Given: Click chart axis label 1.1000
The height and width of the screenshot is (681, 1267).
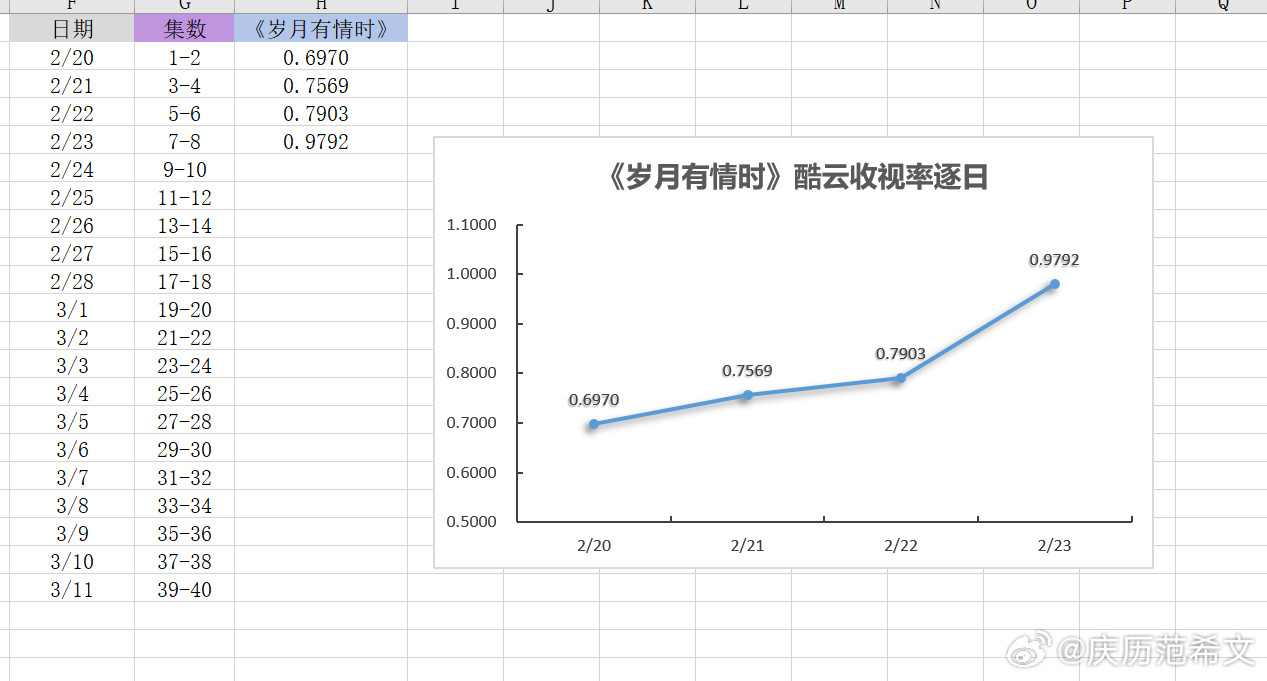Looking at the screenshot, I should pos(471,225).
